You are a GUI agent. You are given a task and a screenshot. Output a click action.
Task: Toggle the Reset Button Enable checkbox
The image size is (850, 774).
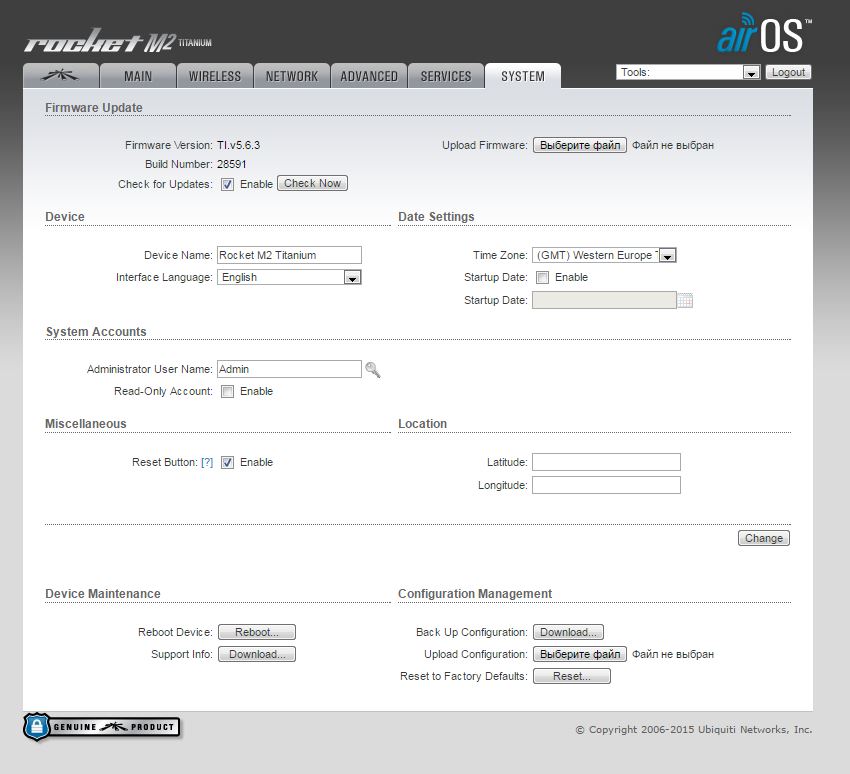tap(228, 462)
